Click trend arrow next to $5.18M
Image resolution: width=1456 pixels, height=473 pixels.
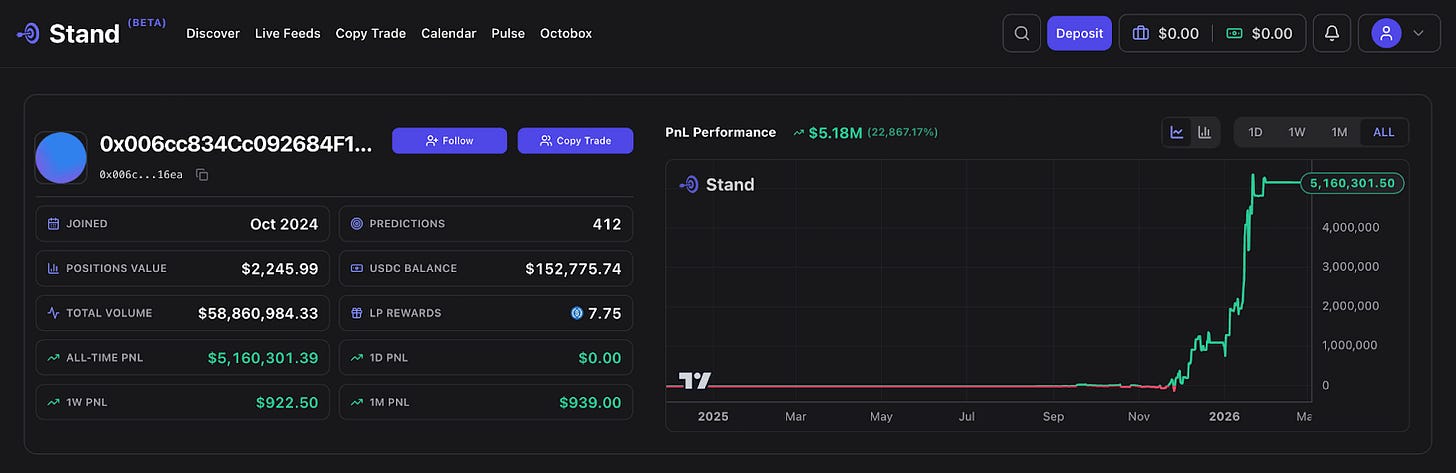798,132
